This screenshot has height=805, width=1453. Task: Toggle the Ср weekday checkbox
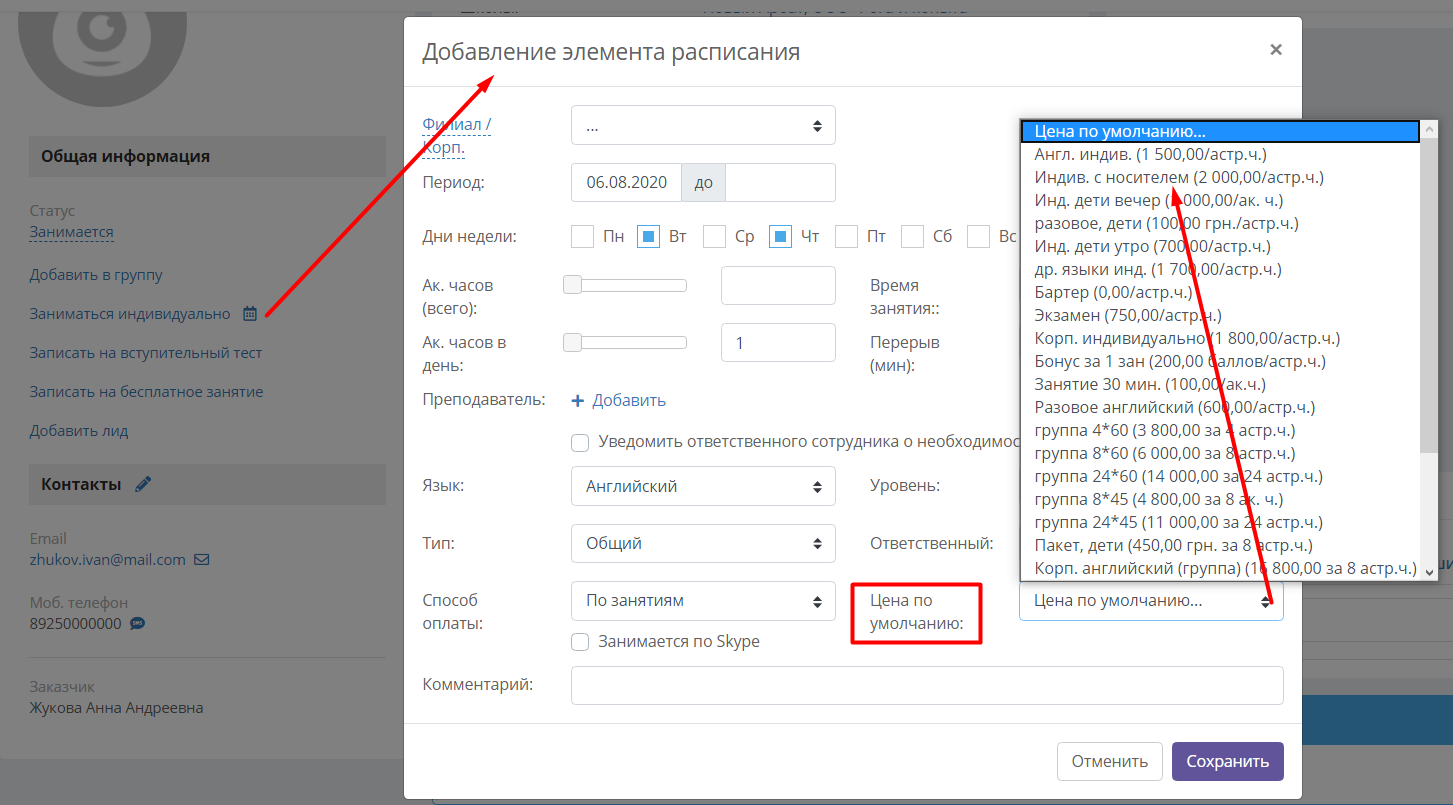(714, 237)
